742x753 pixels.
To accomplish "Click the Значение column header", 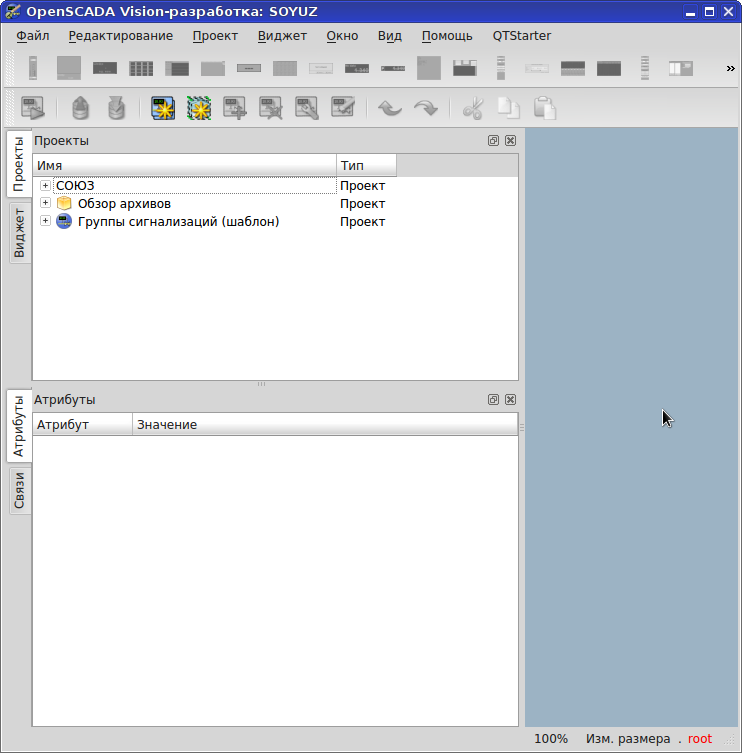I will coord(325,425).
